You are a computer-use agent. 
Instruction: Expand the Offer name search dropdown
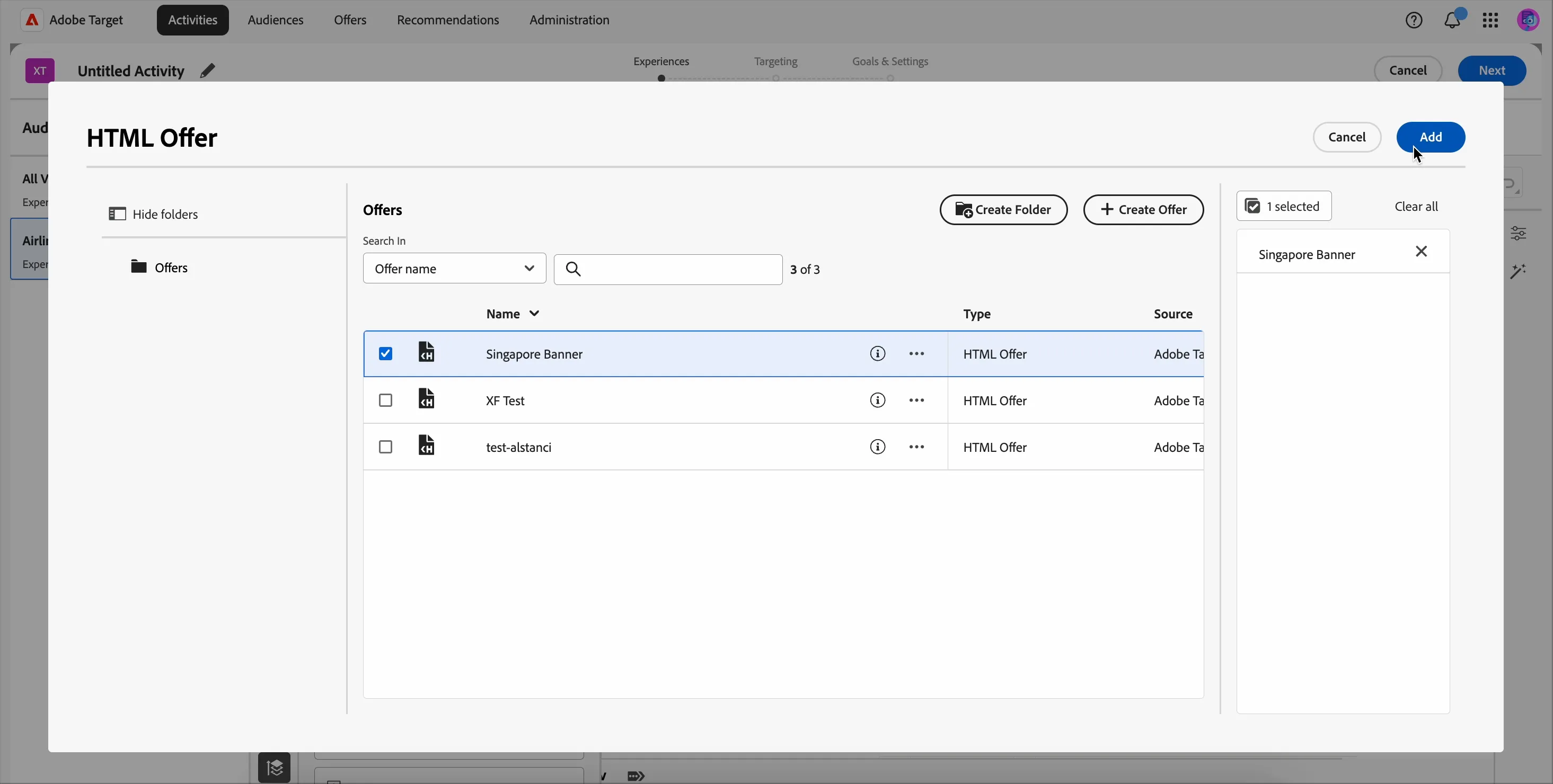click(x=455, y=268)
